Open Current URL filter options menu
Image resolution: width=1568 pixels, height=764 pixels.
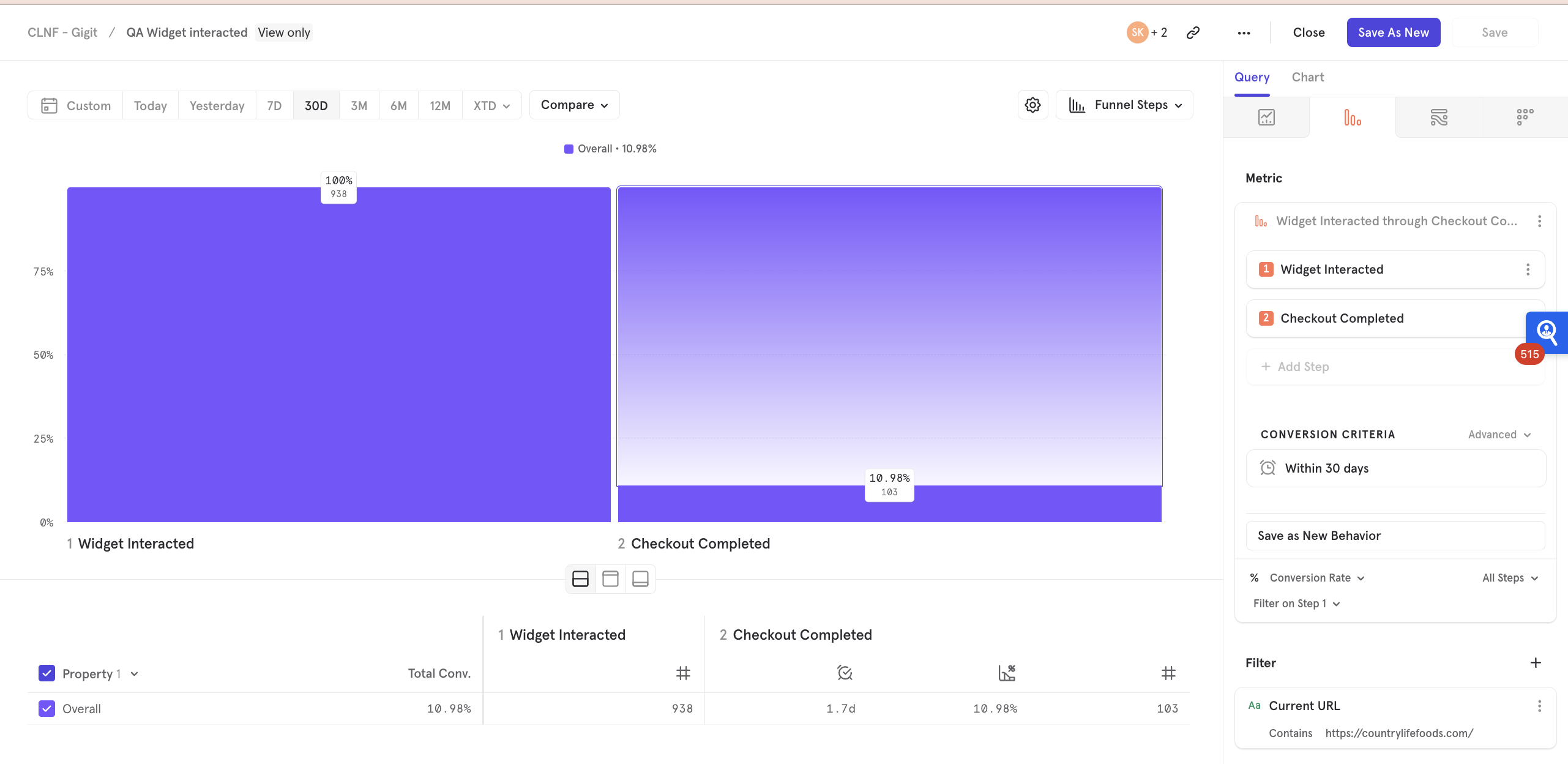1539,706
